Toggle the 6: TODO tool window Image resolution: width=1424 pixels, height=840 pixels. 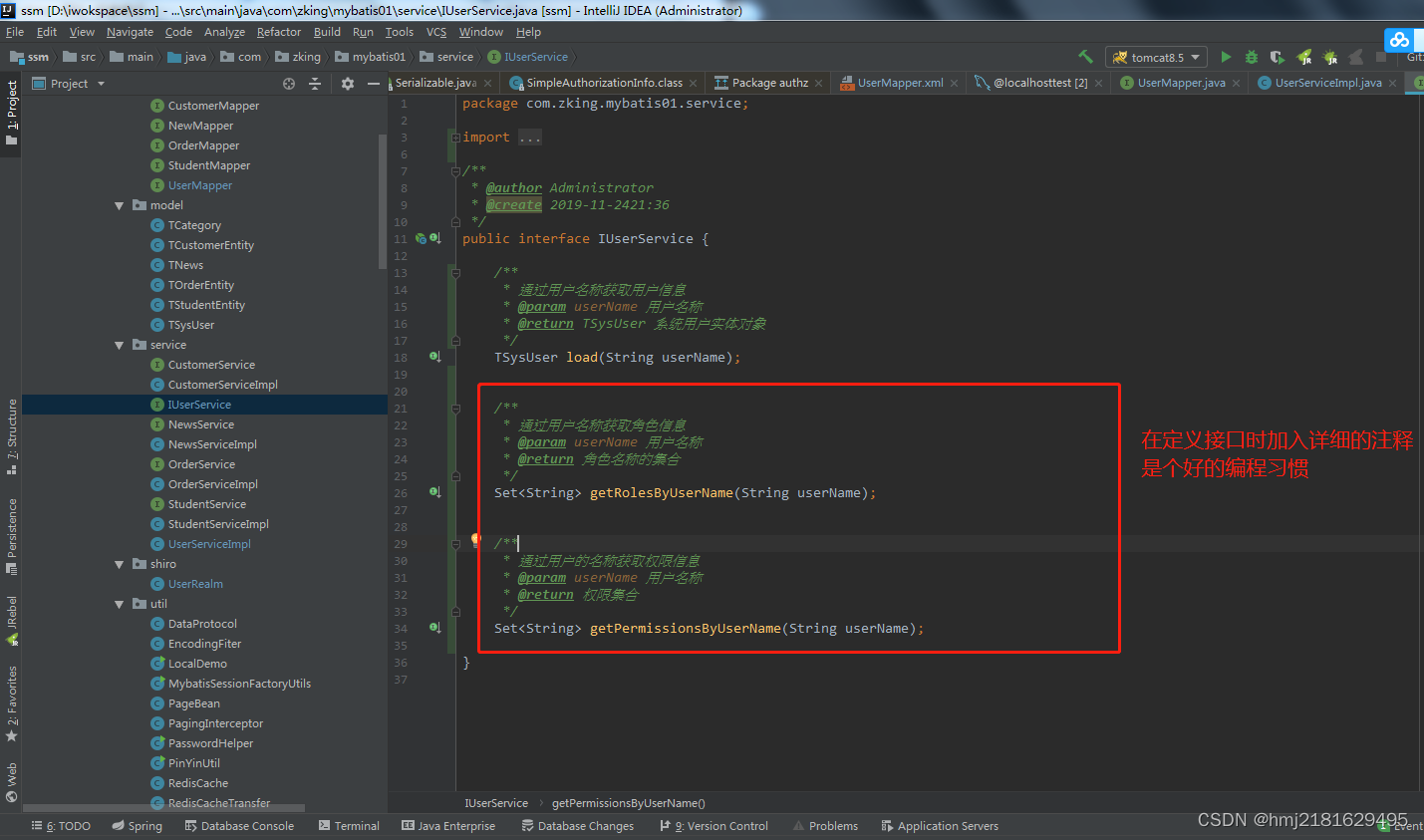coord(61,826)
